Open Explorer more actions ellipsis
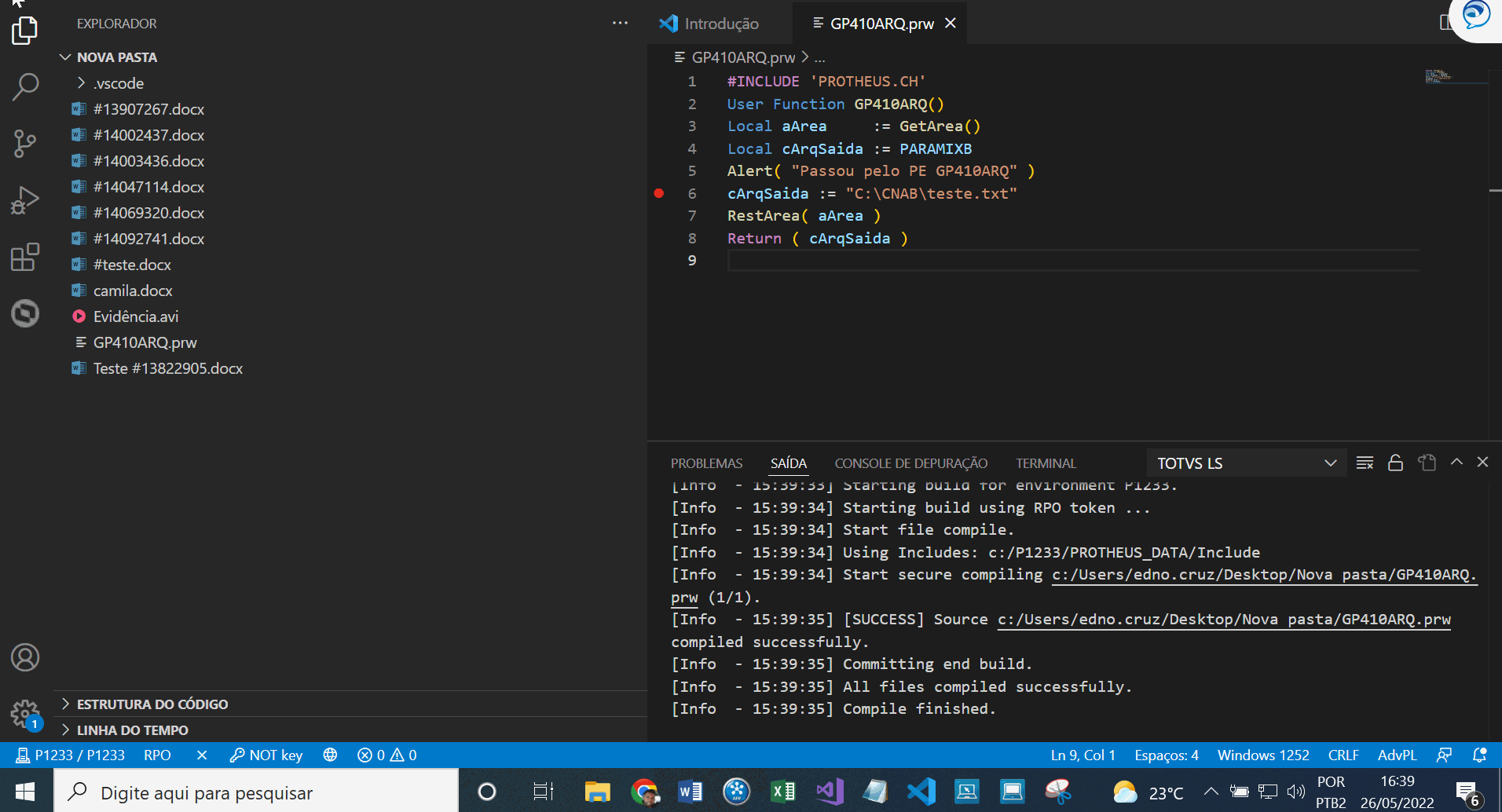 click(x=620, y=24)
